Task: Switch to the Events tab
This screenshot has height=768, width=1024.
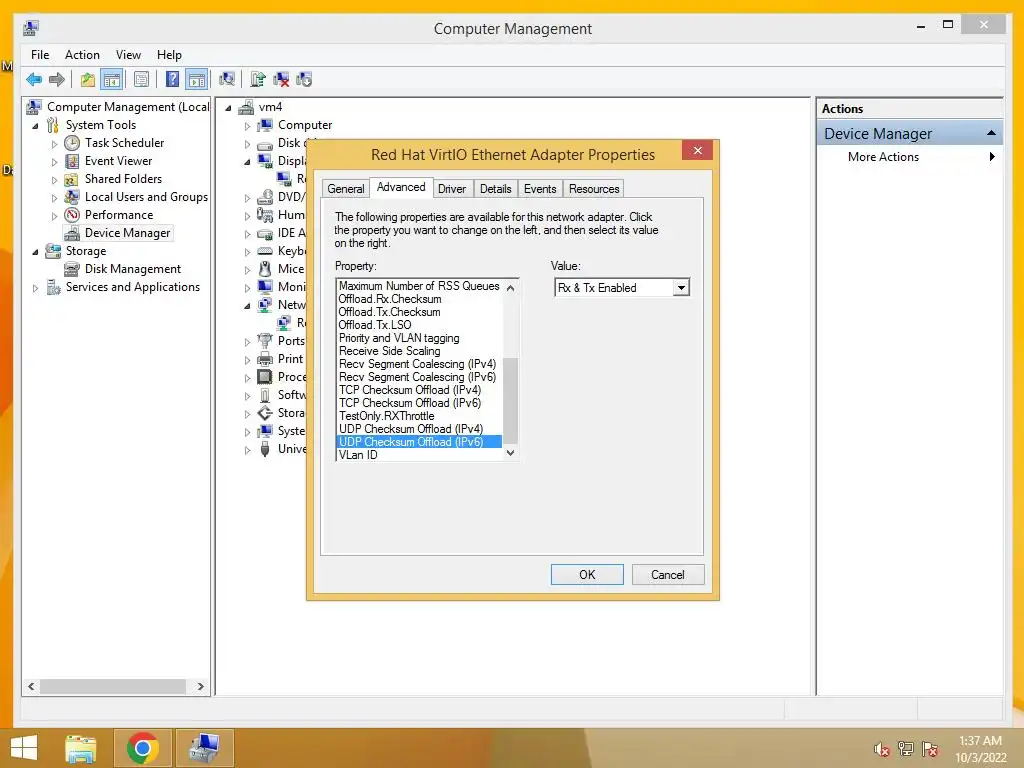Action: [540, 189]
